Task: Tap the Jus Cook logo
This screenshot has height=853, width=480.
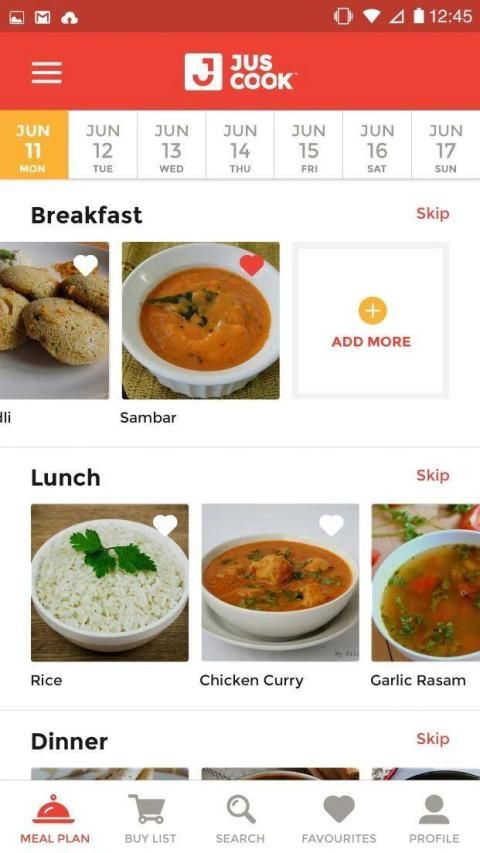Action: pos(239,72)
